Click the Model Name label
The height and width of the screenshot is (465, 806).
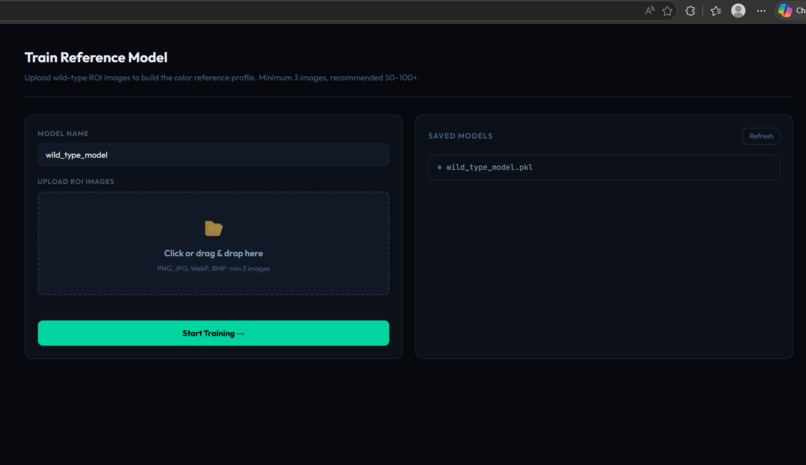coord(63,134)
